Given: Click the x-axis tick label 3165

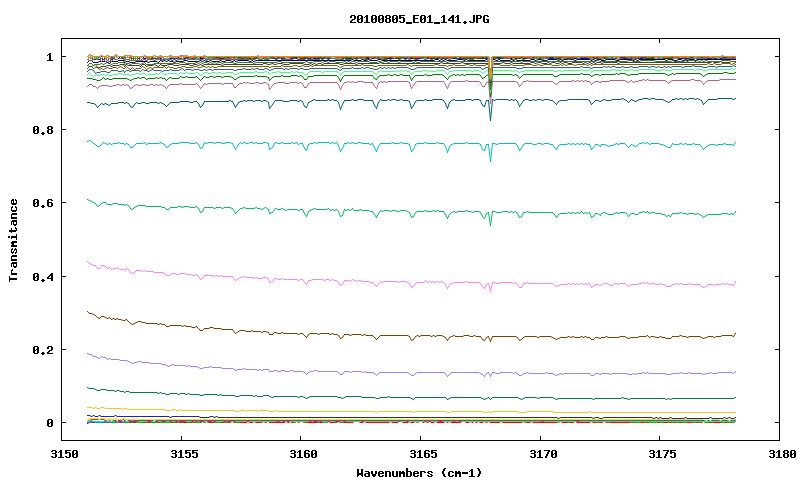Looking at the screenshot, I should 422,454.
